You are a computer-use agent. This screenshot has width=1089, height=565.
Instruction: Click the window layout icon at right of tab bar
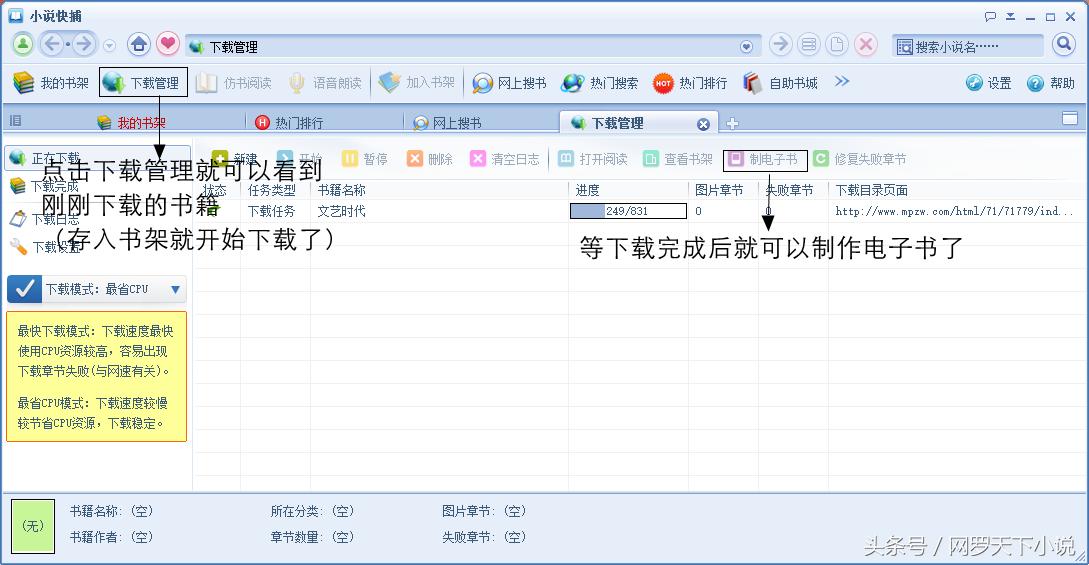1070,119
